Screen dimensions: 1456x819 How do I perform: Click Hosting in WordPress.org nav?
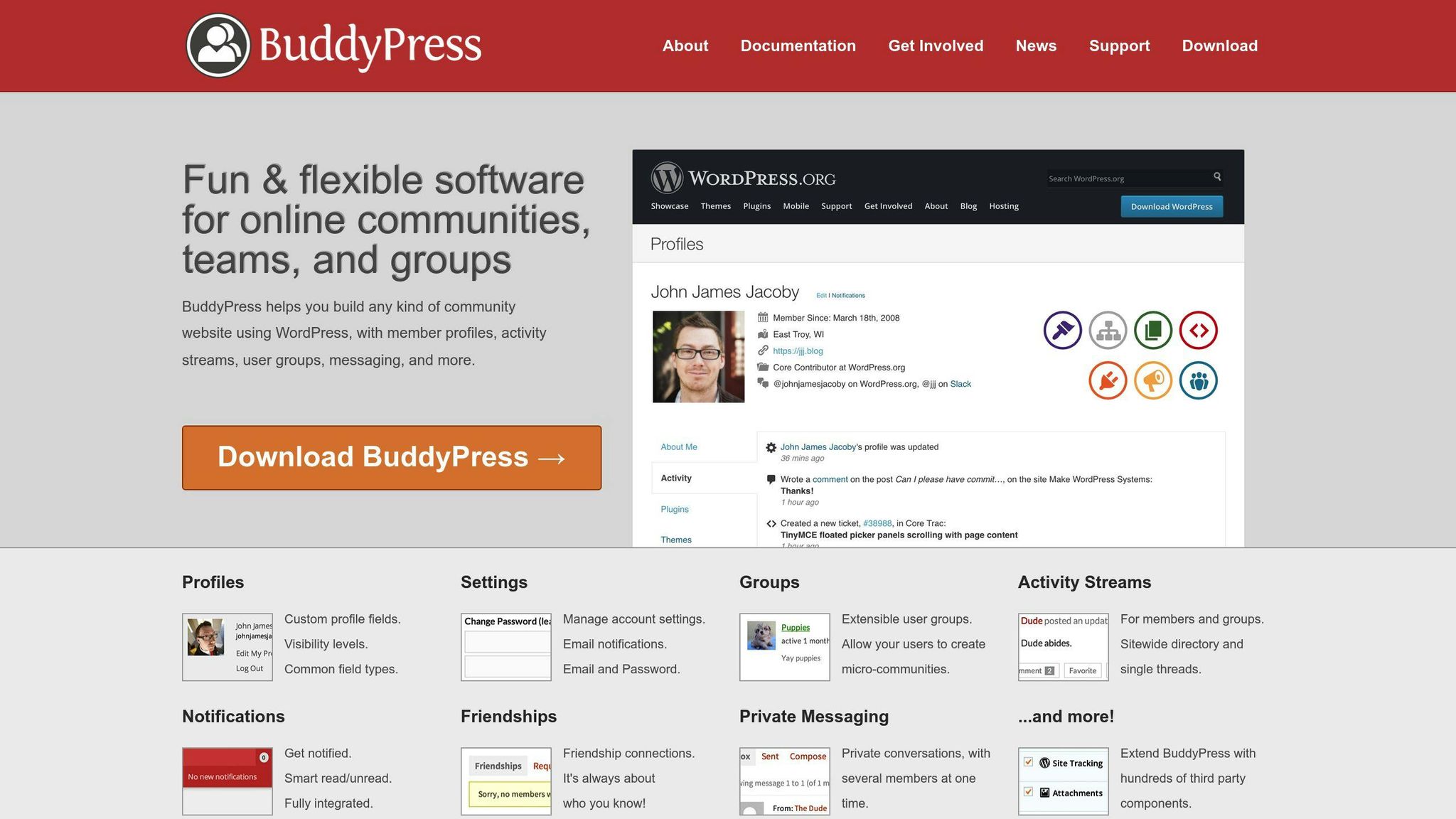1004,206
